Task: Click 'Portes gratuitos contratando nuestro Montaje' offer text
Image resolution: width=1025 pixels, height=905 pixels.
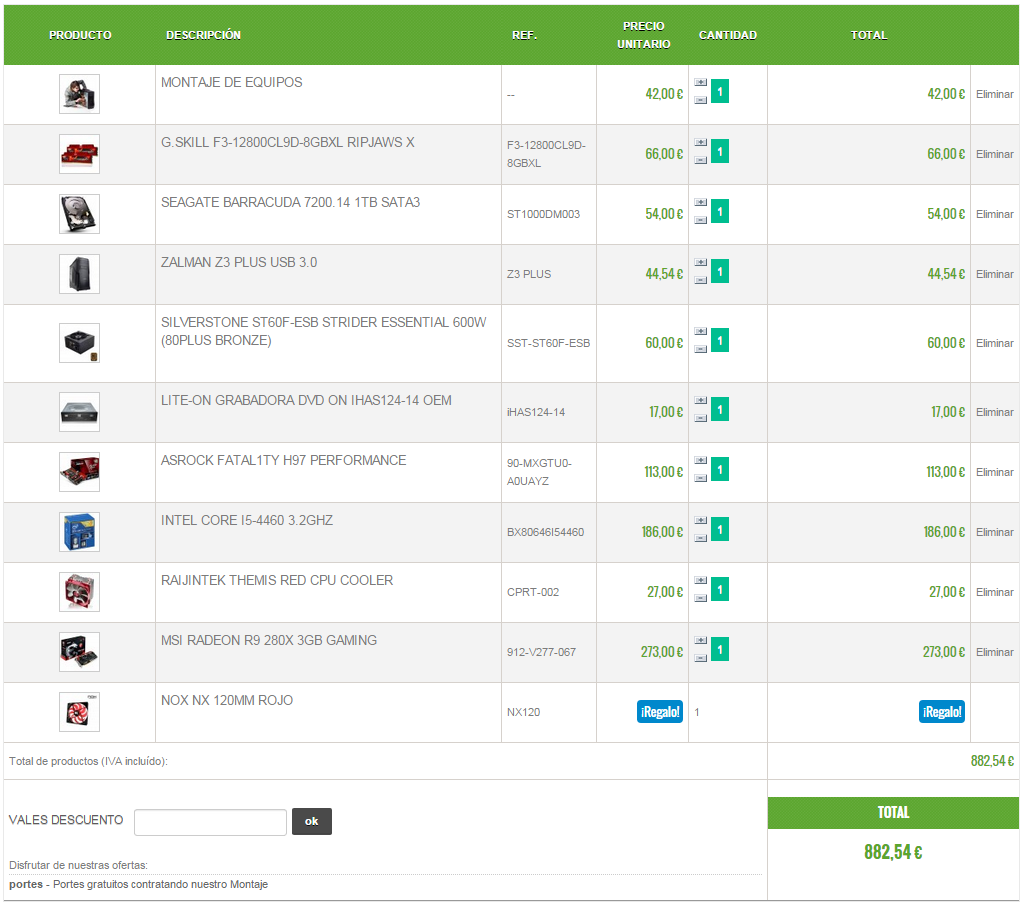Action: click(x=160, y=885)
